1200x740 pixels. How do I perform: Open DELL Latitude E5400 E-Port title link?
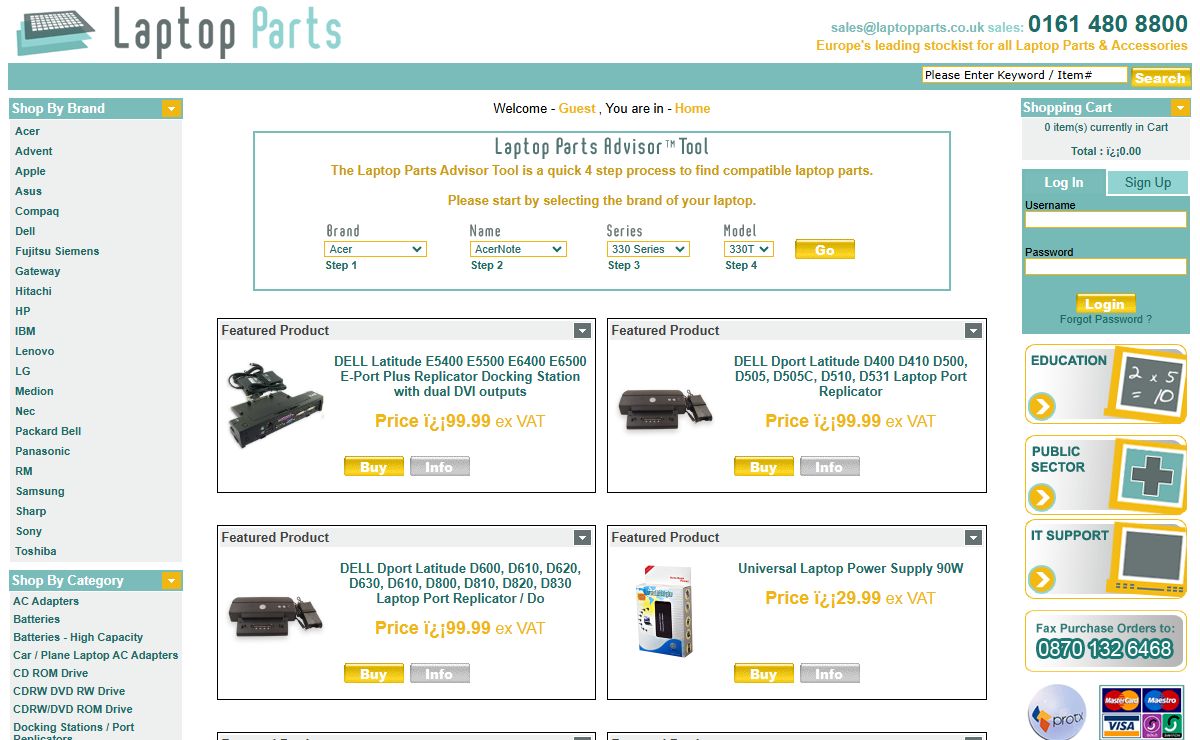[460, 376]
